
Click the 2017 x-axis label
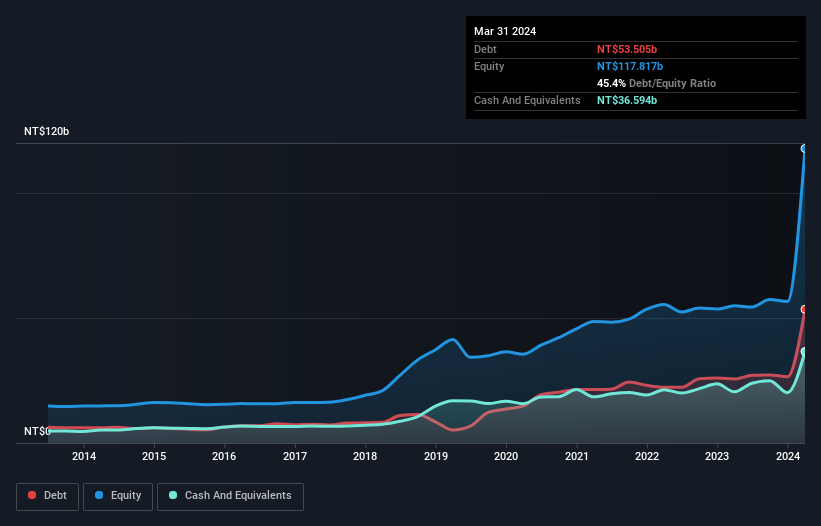pyautogui.click(x=295, y=456)
